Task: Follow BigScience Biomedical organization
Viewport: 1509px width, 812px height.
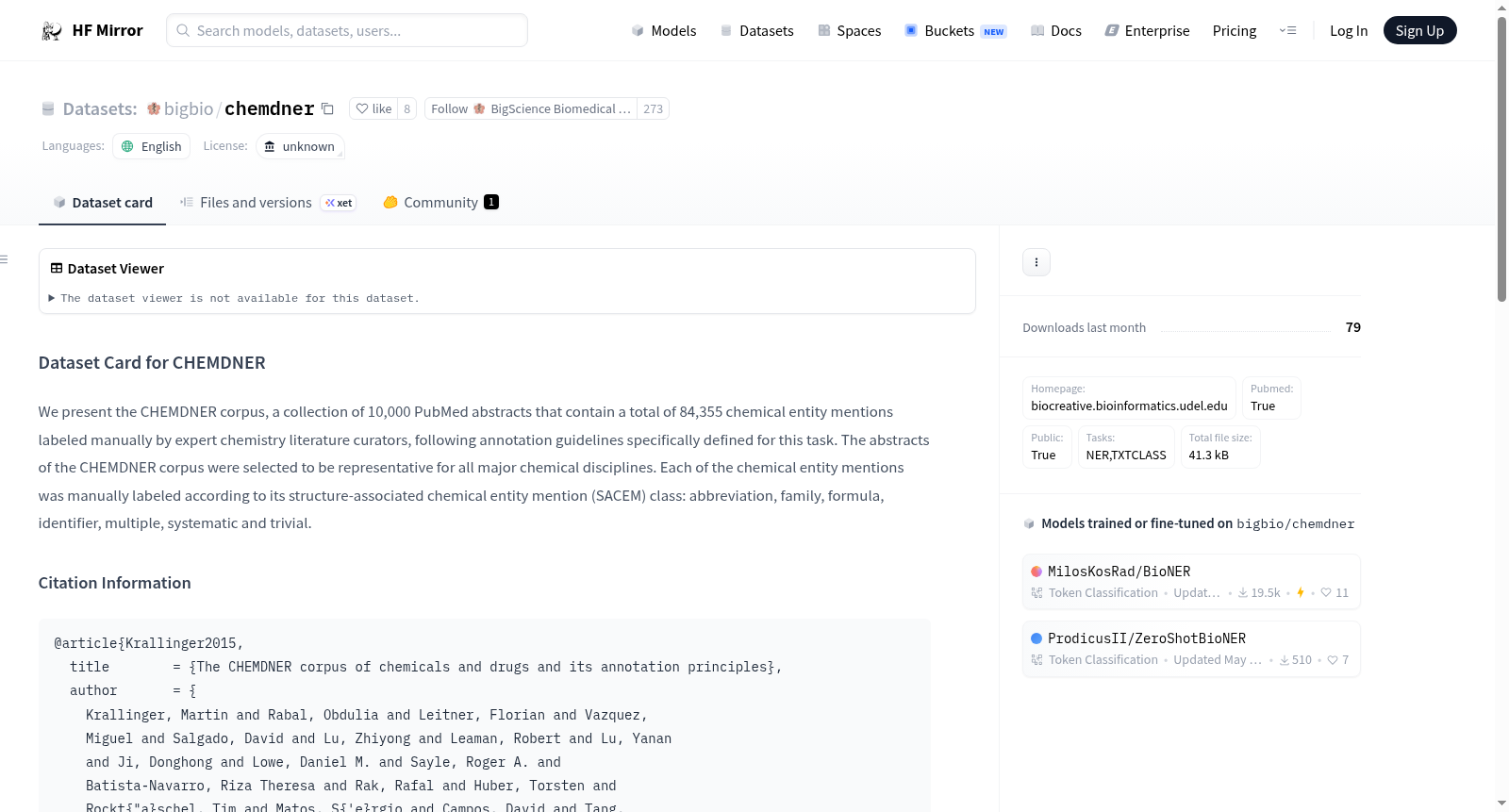Action: (x=531, y=108)
